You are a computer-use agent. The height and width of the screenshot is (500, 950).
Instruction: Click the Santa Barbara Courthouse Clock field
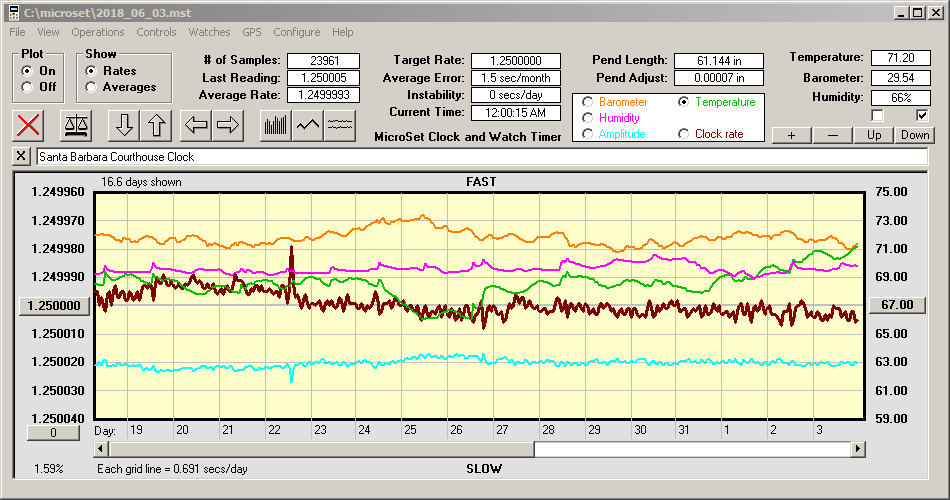(480, 157)
